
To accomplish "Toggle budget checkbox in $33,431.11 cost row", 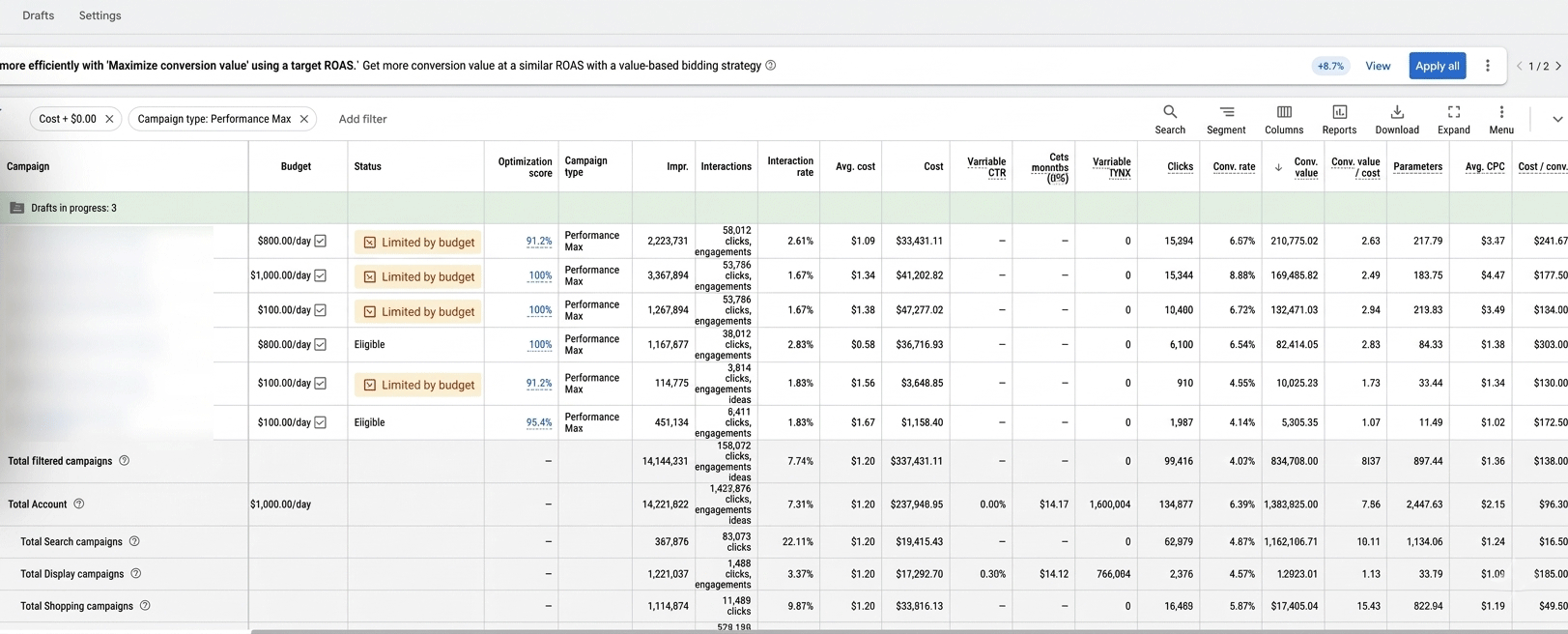I will (320, 241).
